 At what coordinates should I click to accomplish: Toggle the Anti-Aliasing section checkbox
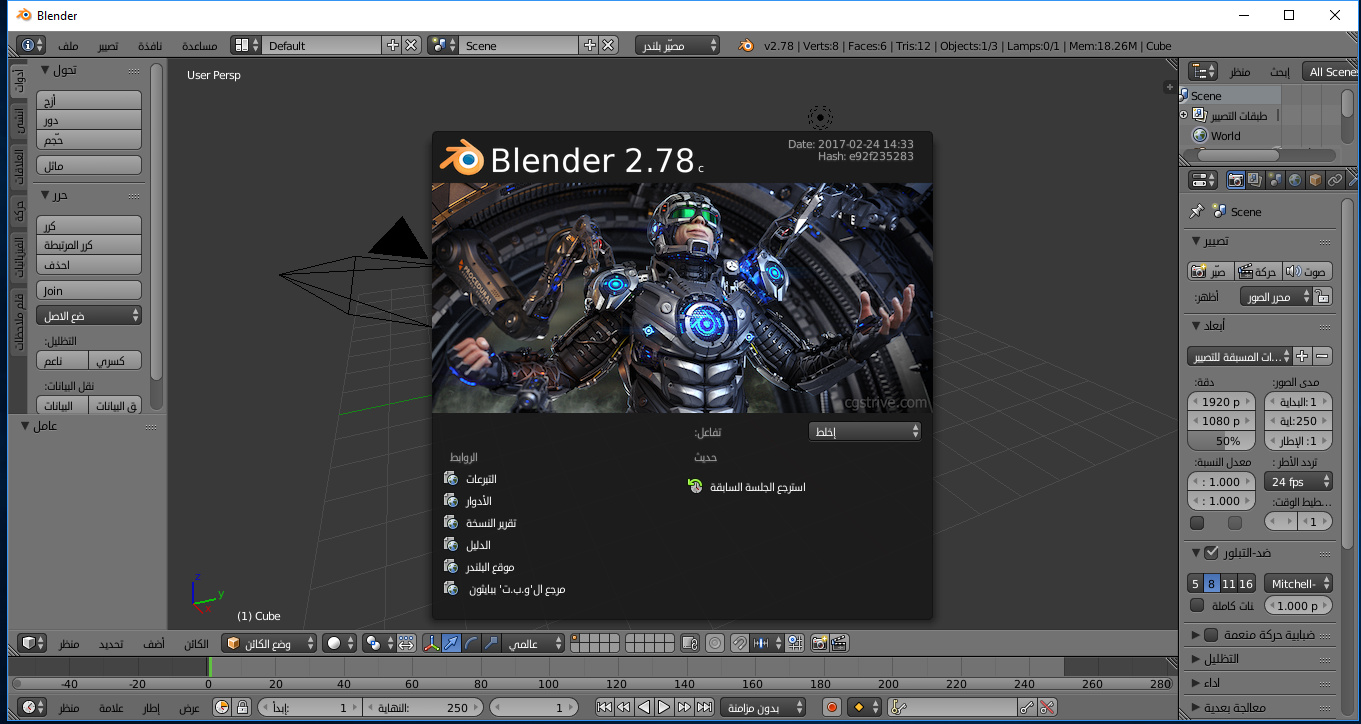coord(1211,553)
